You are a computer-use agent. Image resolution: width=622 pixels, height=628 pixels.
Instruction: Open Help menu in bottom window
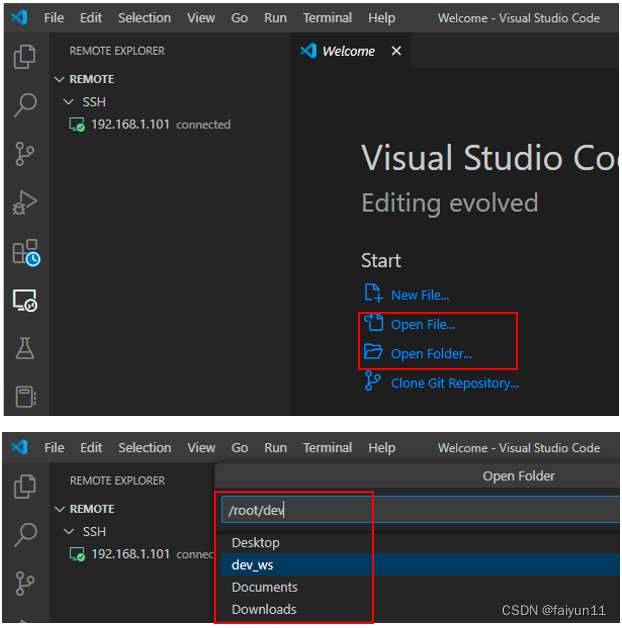pos(382,447)
